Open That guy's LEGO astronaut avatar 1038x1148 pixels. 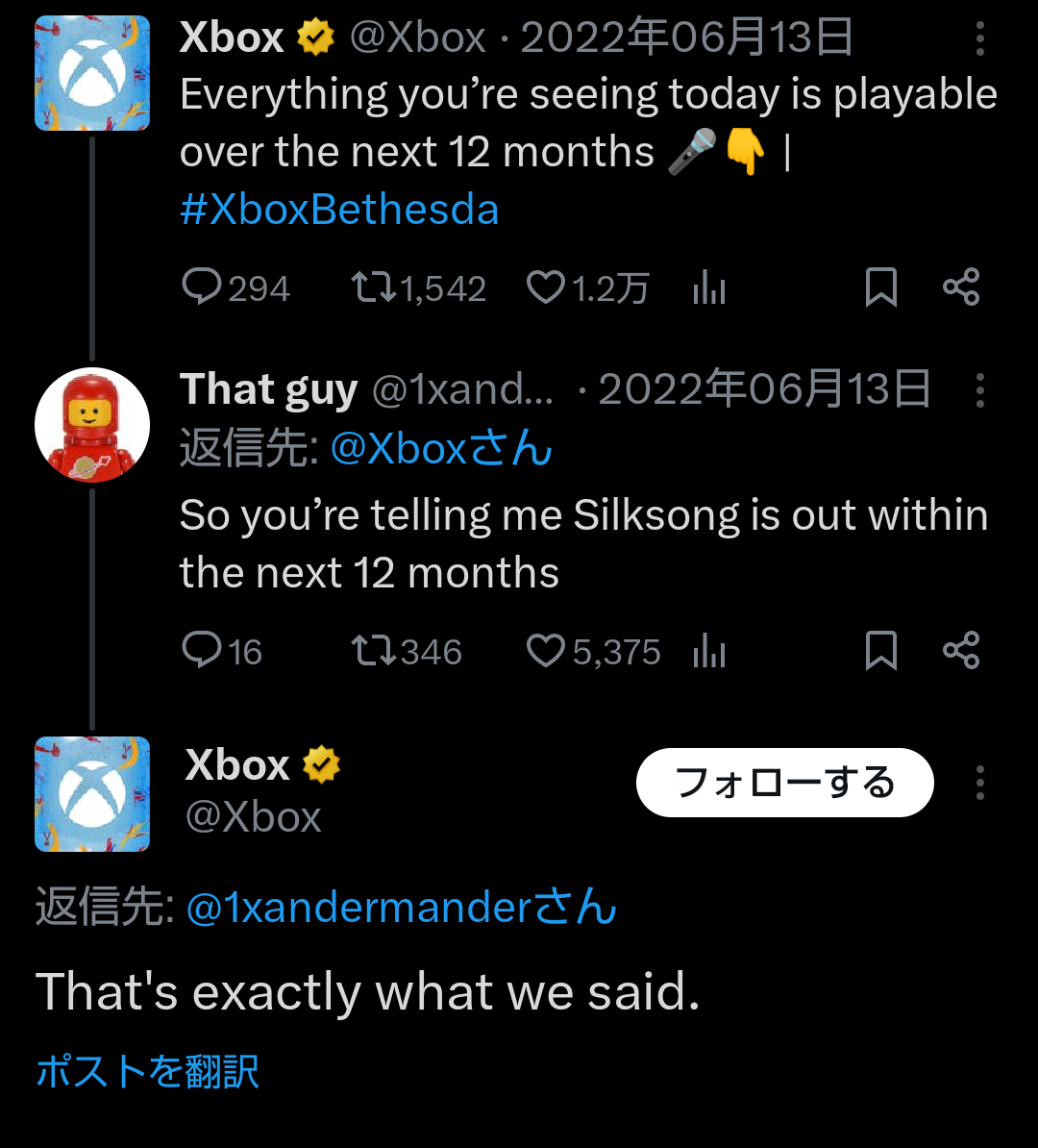[92, 425]
